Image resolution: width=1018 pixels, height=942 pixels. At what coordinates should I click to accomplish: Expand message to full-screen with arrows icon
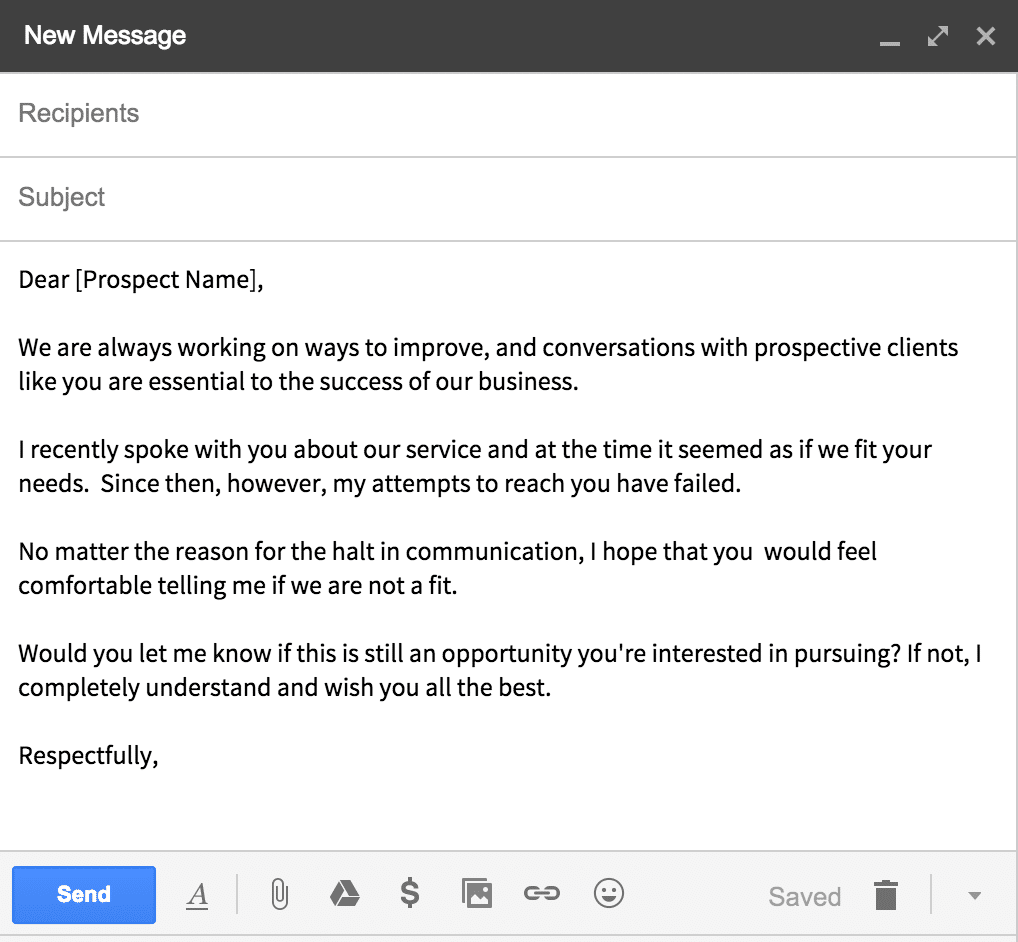tap(937, 36)
